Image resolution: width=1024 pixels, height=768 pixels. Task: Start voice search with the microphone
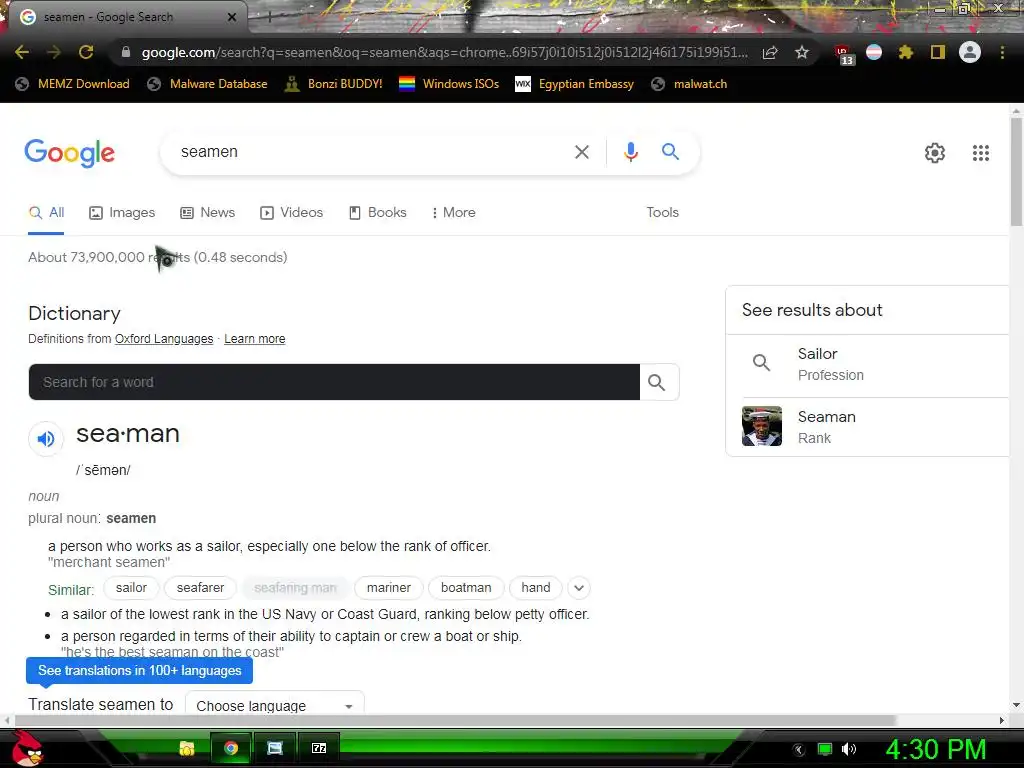click(630, 152)
